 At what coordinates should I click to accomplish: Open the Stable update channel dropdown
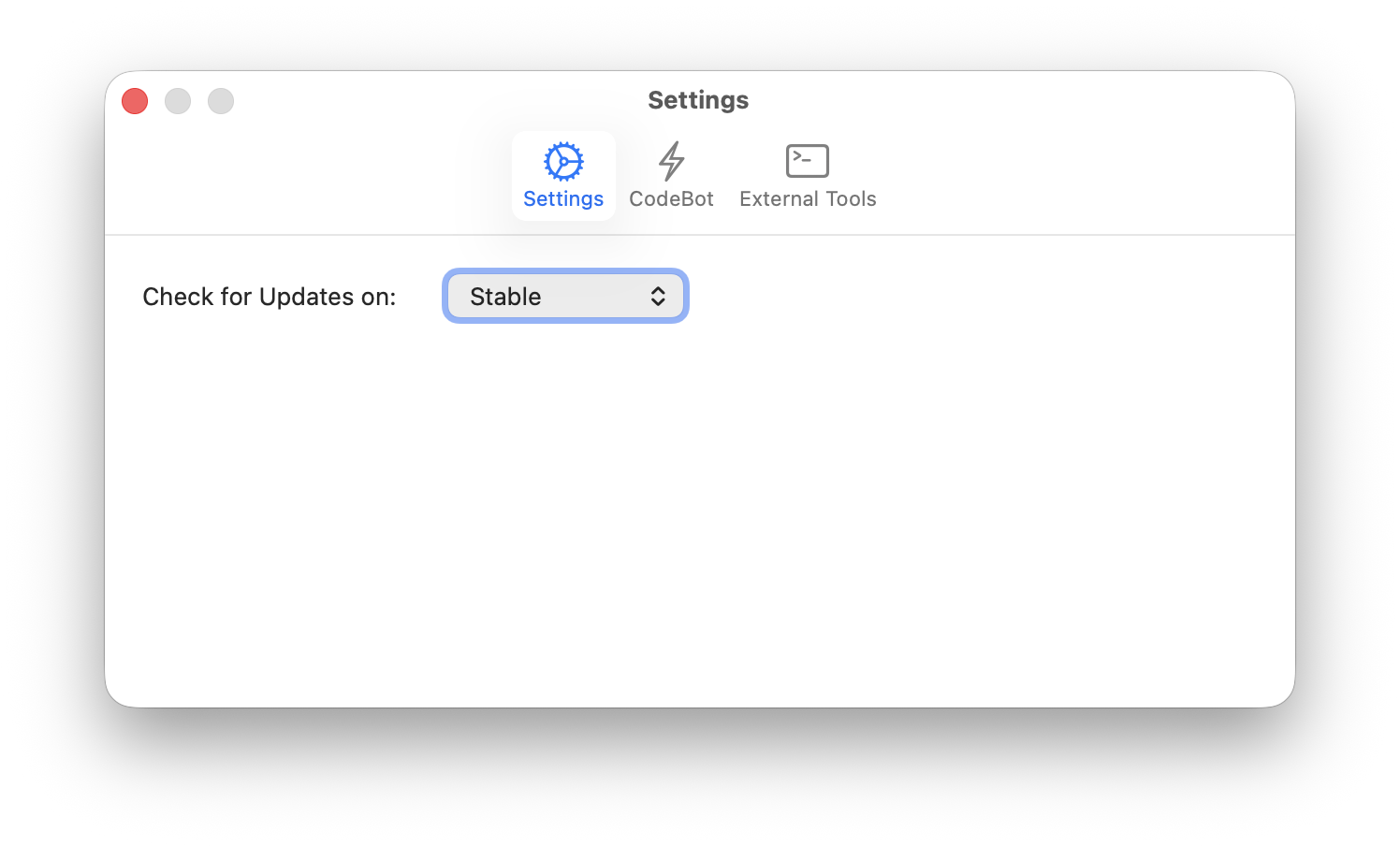pyautogui.click(x=565, y=296)
